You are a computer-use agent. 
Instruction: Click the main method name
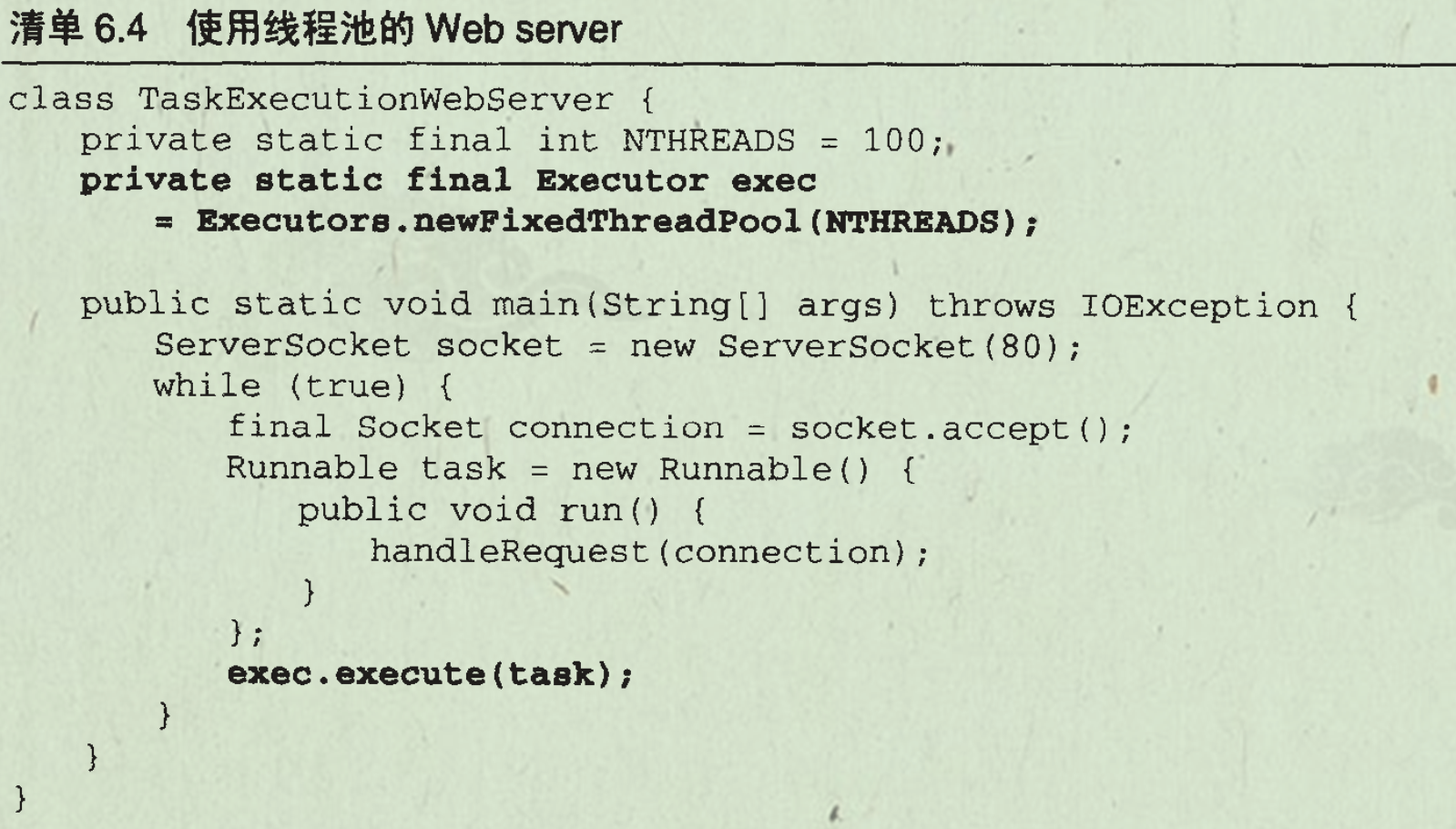(x=535, y=303)
